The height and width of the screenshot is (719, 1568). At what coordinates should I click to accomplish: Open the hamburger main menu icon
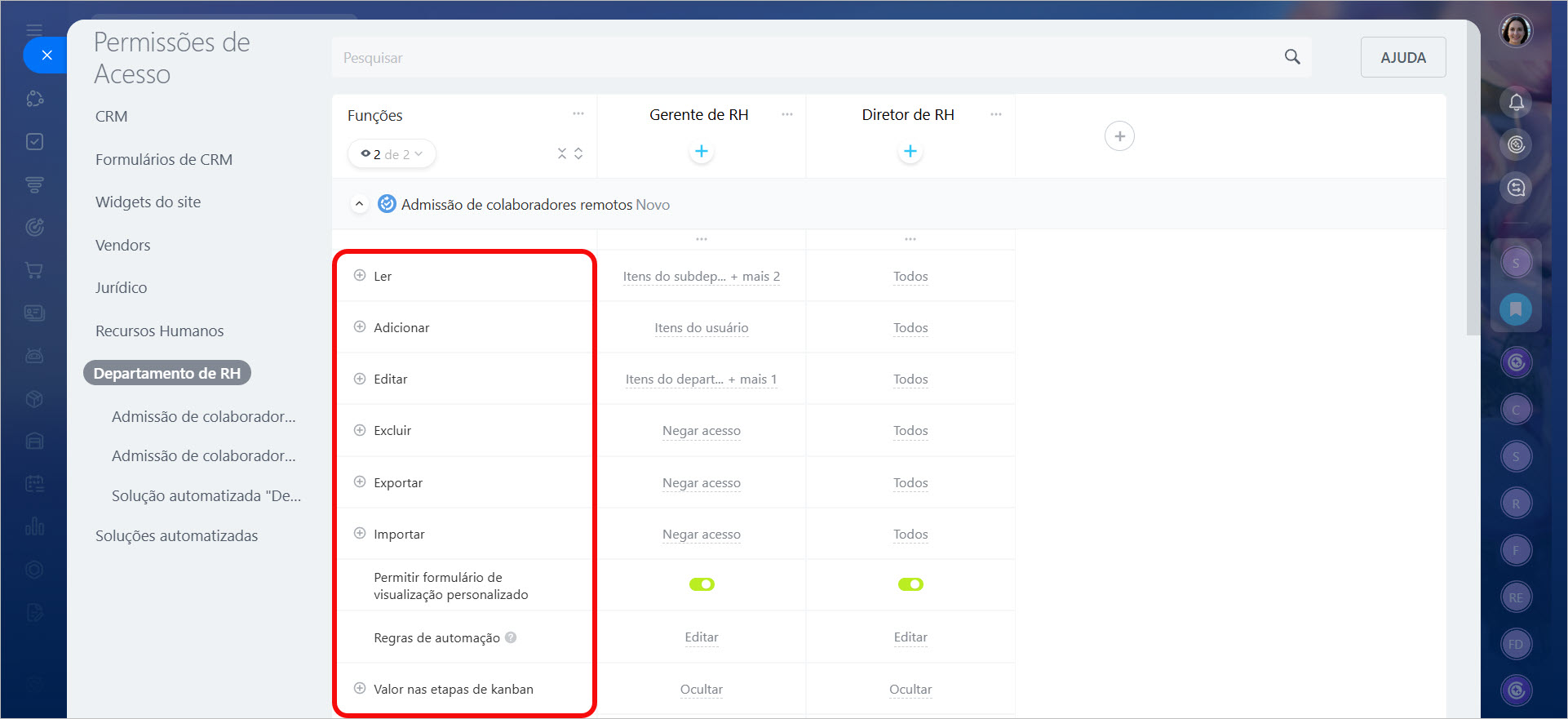[34, 30]
